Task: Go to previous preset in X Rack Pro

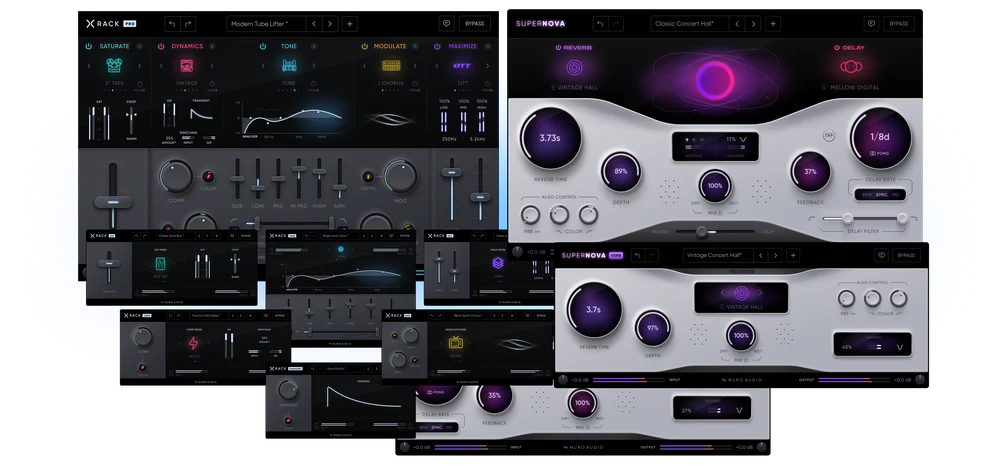Action: pos(314,24)
